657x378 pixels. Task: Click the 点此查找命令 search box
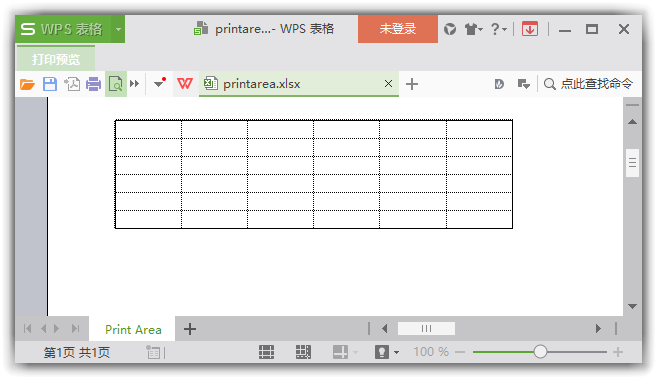[588, 84]
